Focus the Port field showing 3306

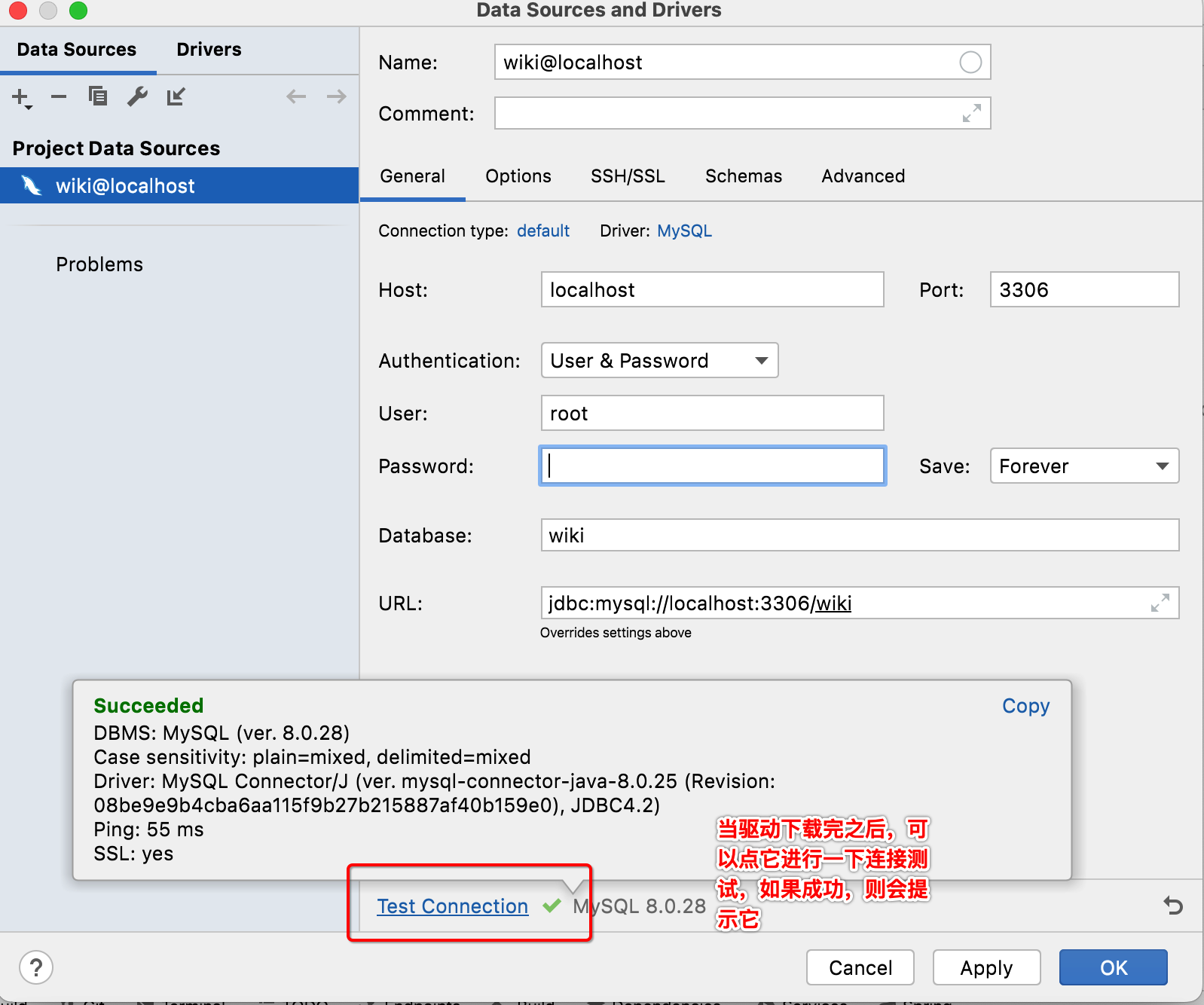[1084, 289]
